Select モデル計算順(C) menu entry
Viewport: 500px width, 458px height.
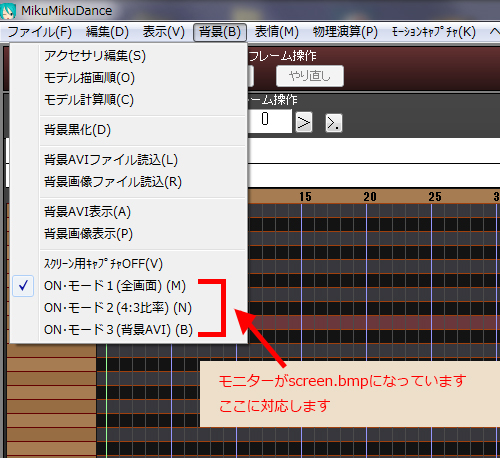coord(128,100)
